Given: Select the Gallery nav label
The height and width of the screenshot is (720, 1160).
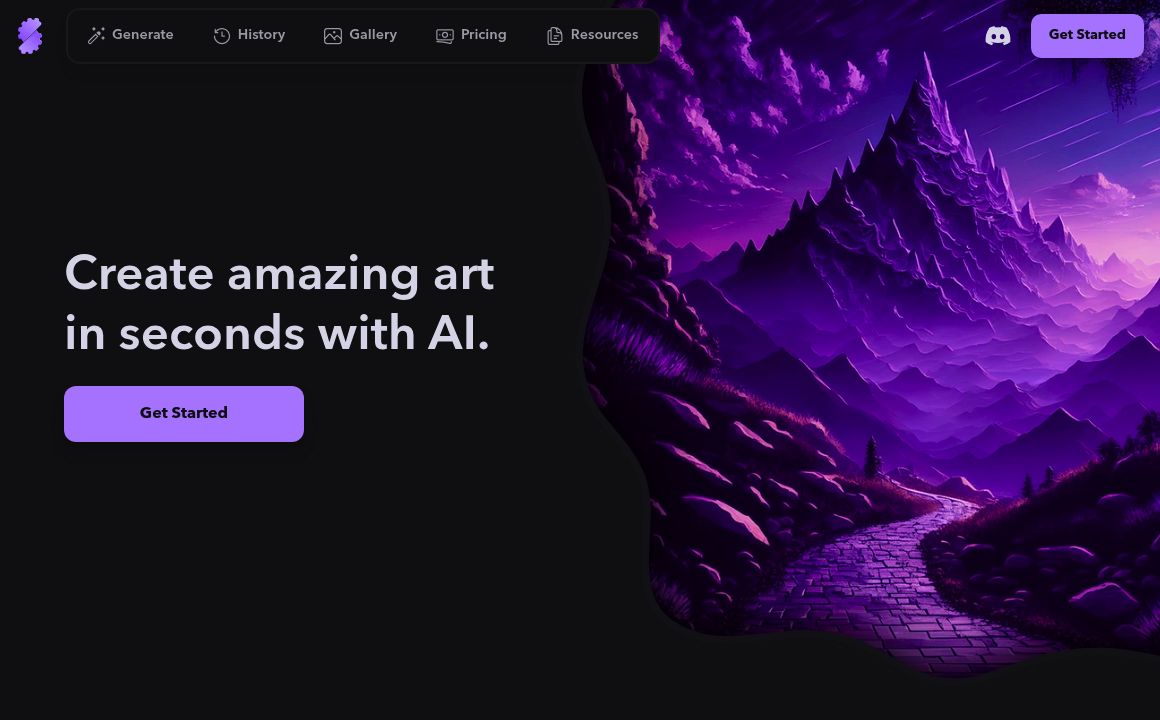Looking at the screenshot, I should click(373, 35).
